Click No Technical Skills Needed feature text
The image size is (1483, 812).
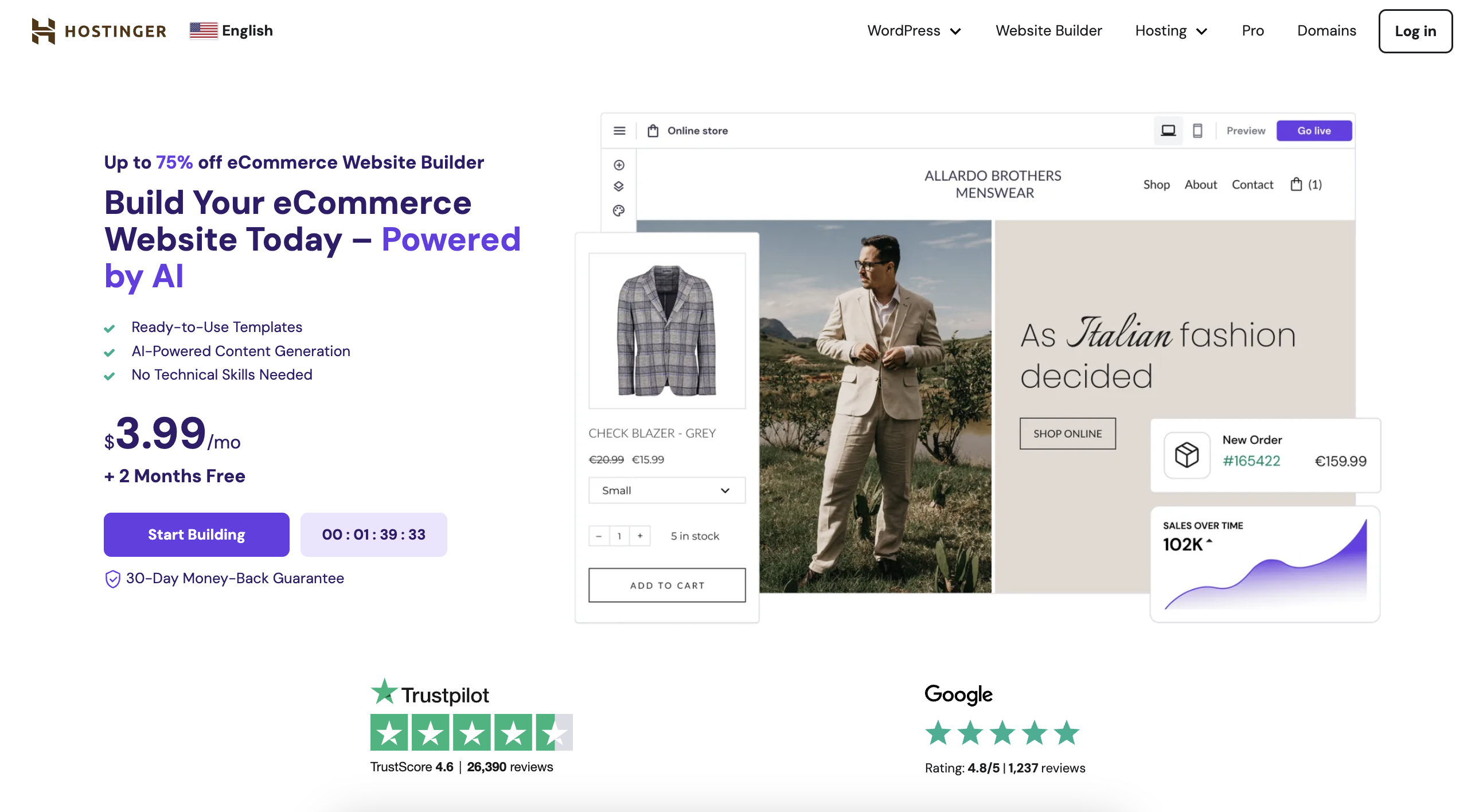(x=221, y=374)
